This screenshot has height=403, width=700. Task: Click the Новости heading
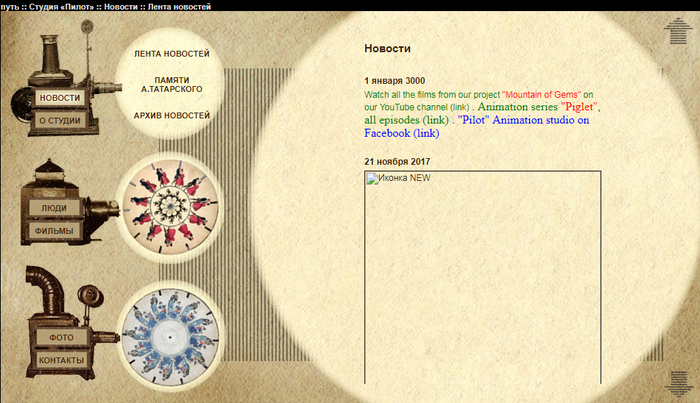(x=388, y=48)
